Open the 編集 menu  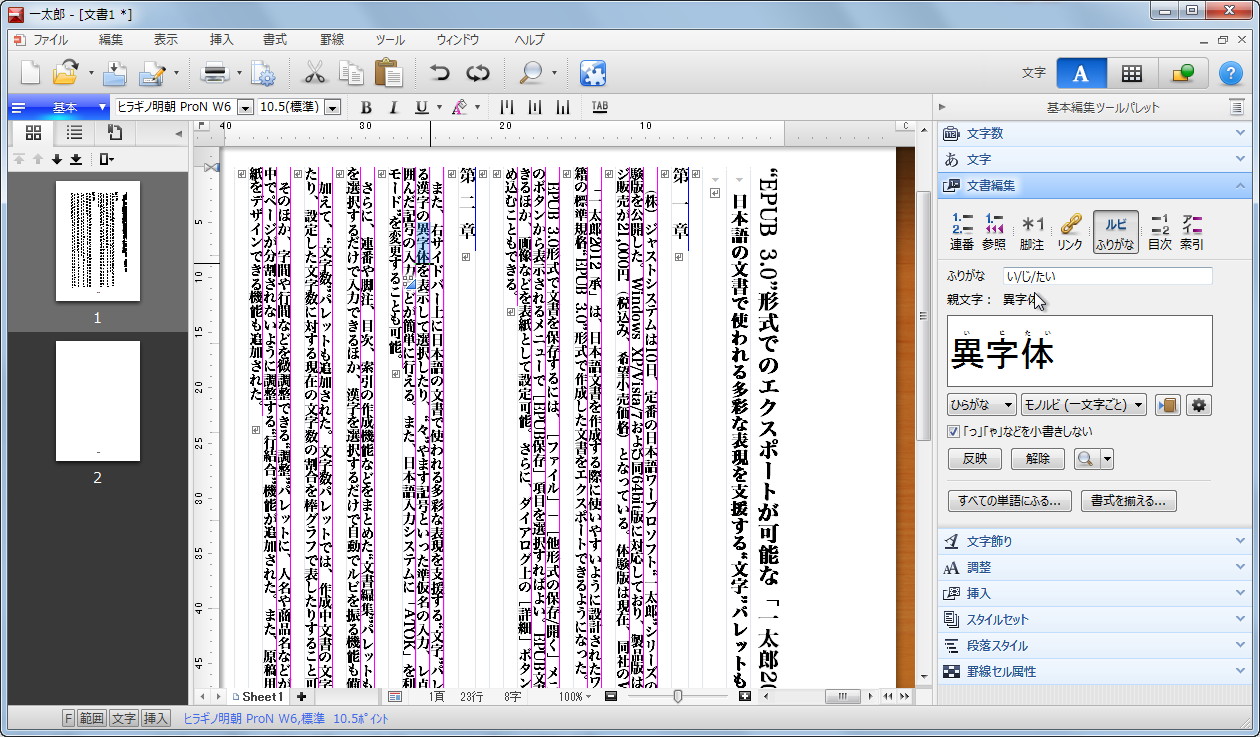111,40
